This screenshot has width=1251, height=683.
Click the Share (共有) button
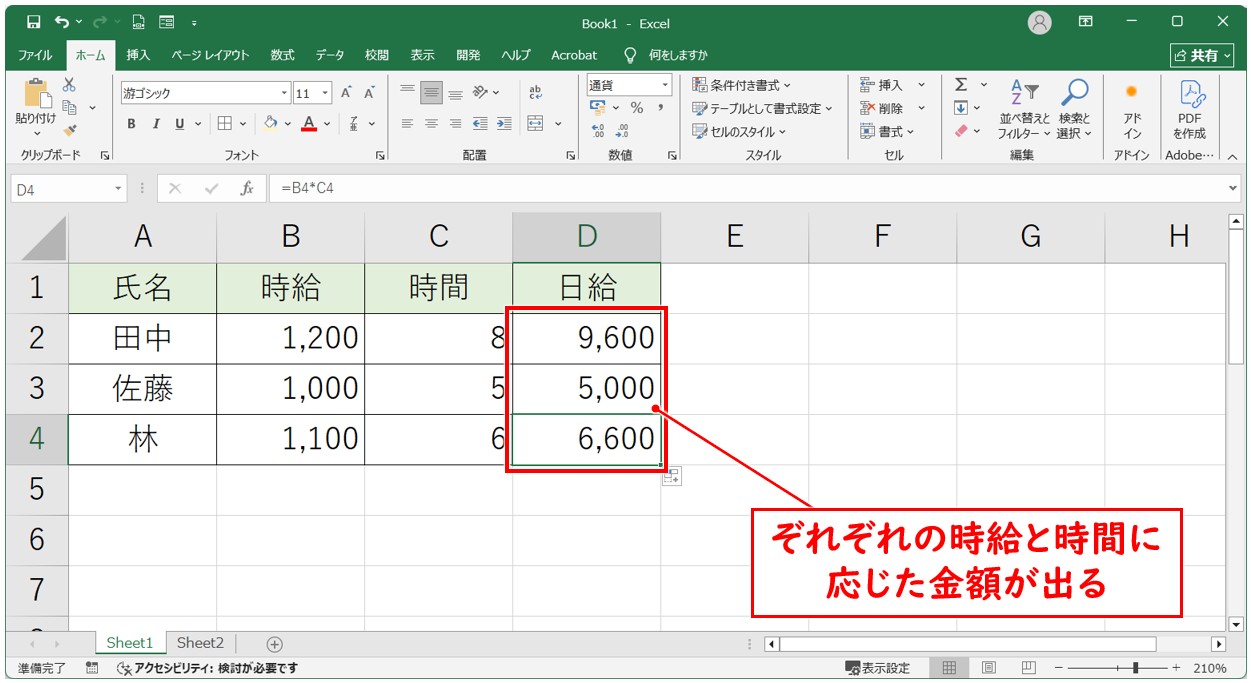pos(1204,55)
